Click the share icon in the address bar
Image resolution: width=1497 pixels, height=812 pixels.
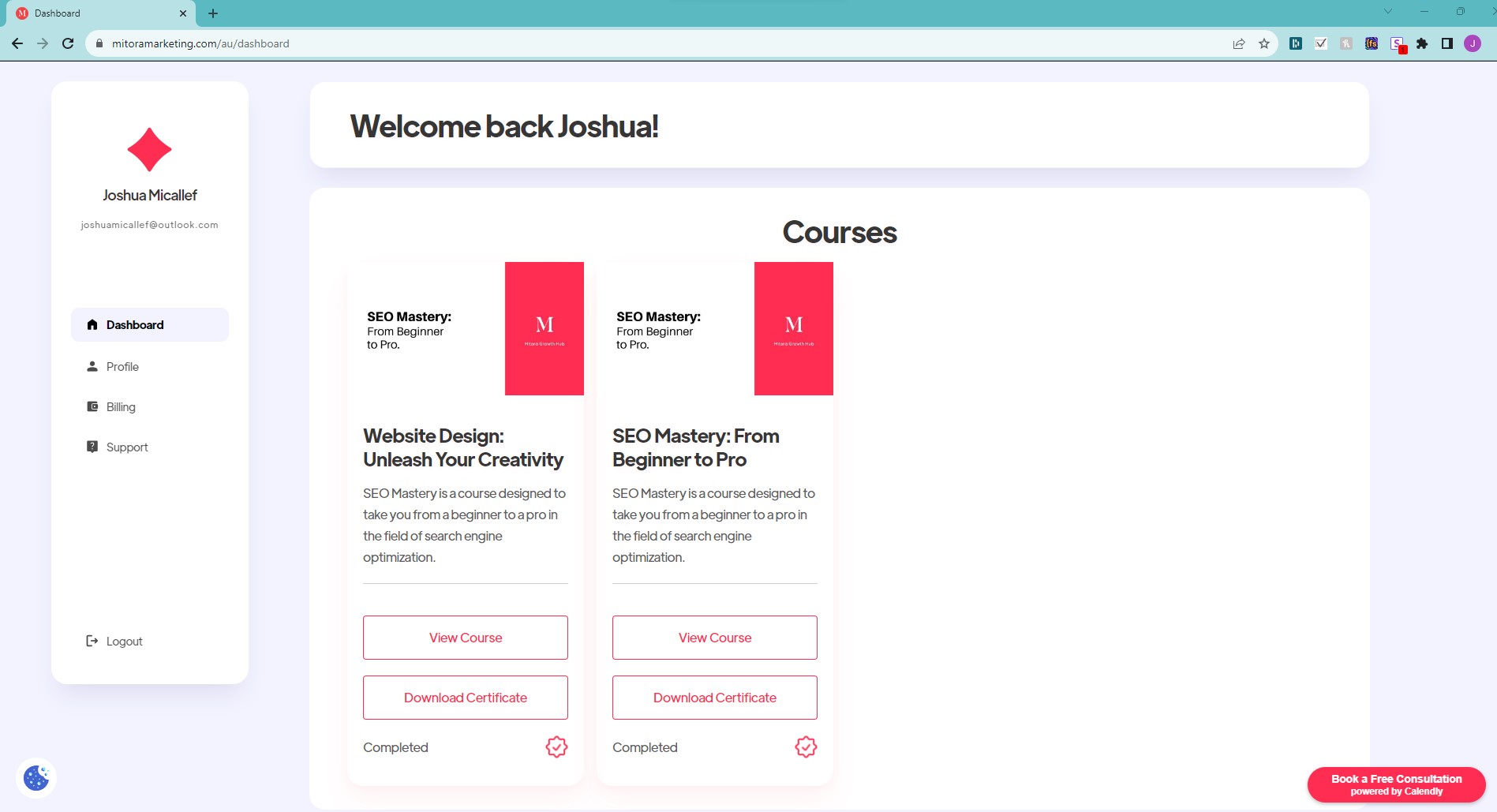pos(1237,43)
